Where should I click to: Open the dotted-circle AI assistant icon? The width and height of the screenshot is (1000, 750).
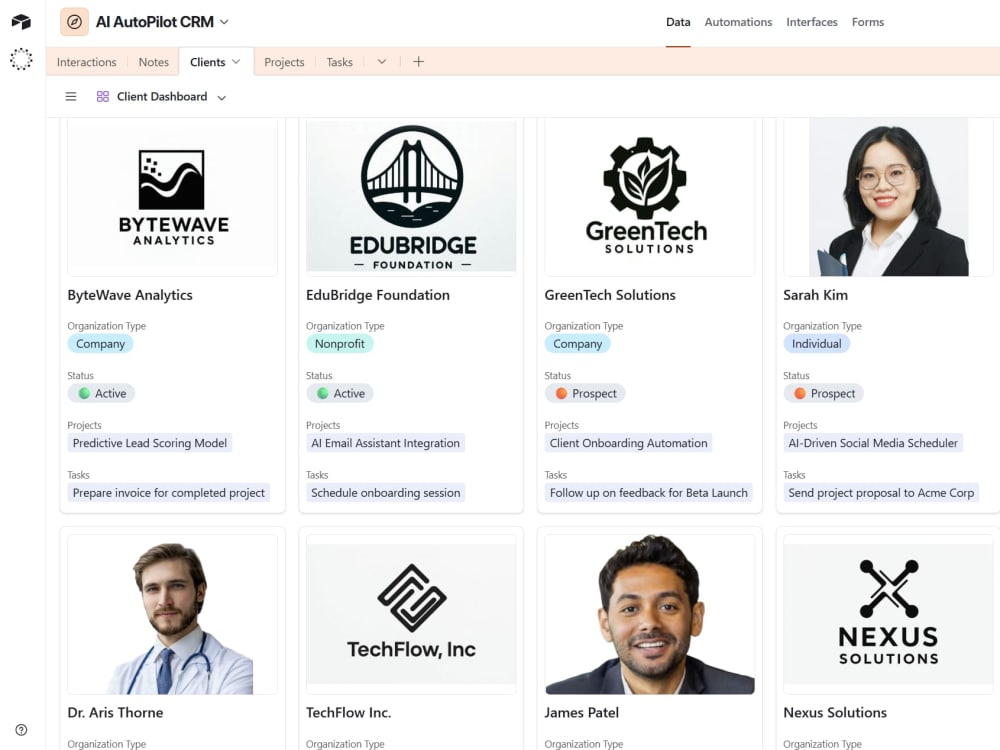tap(21, 59)
